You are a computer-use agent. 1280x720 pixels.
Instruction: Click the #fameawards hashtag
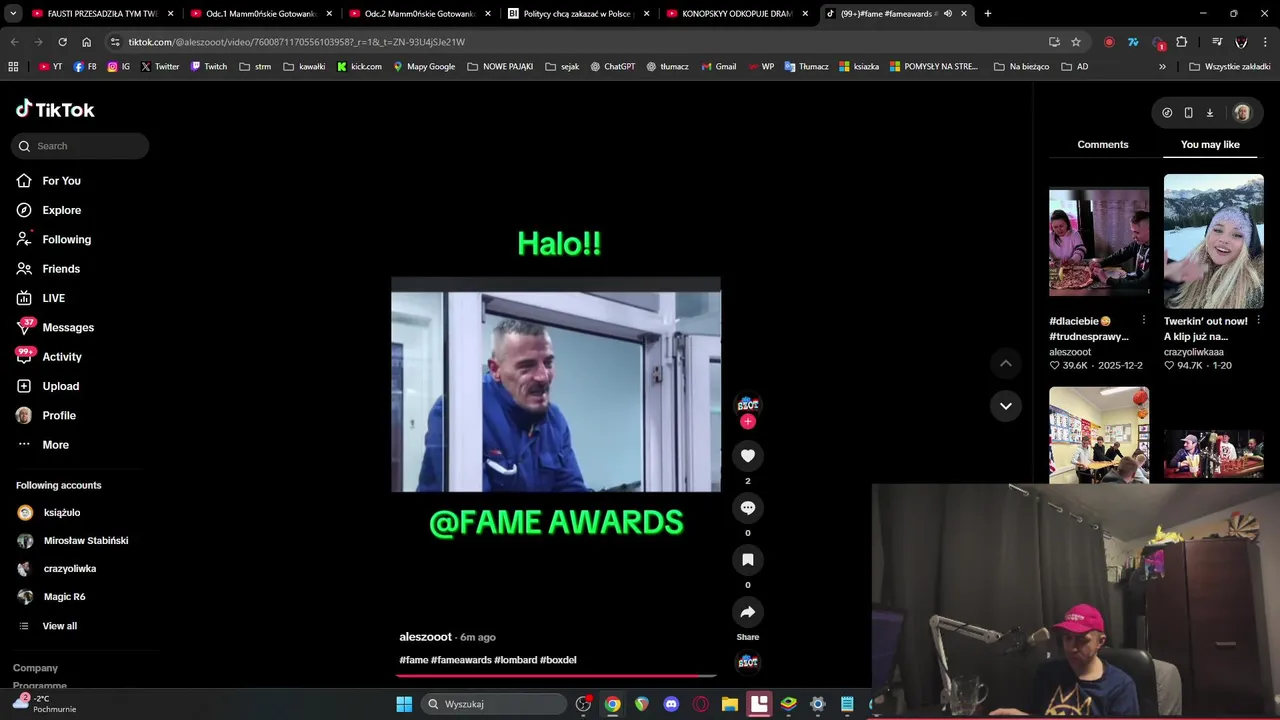(461, 660)
